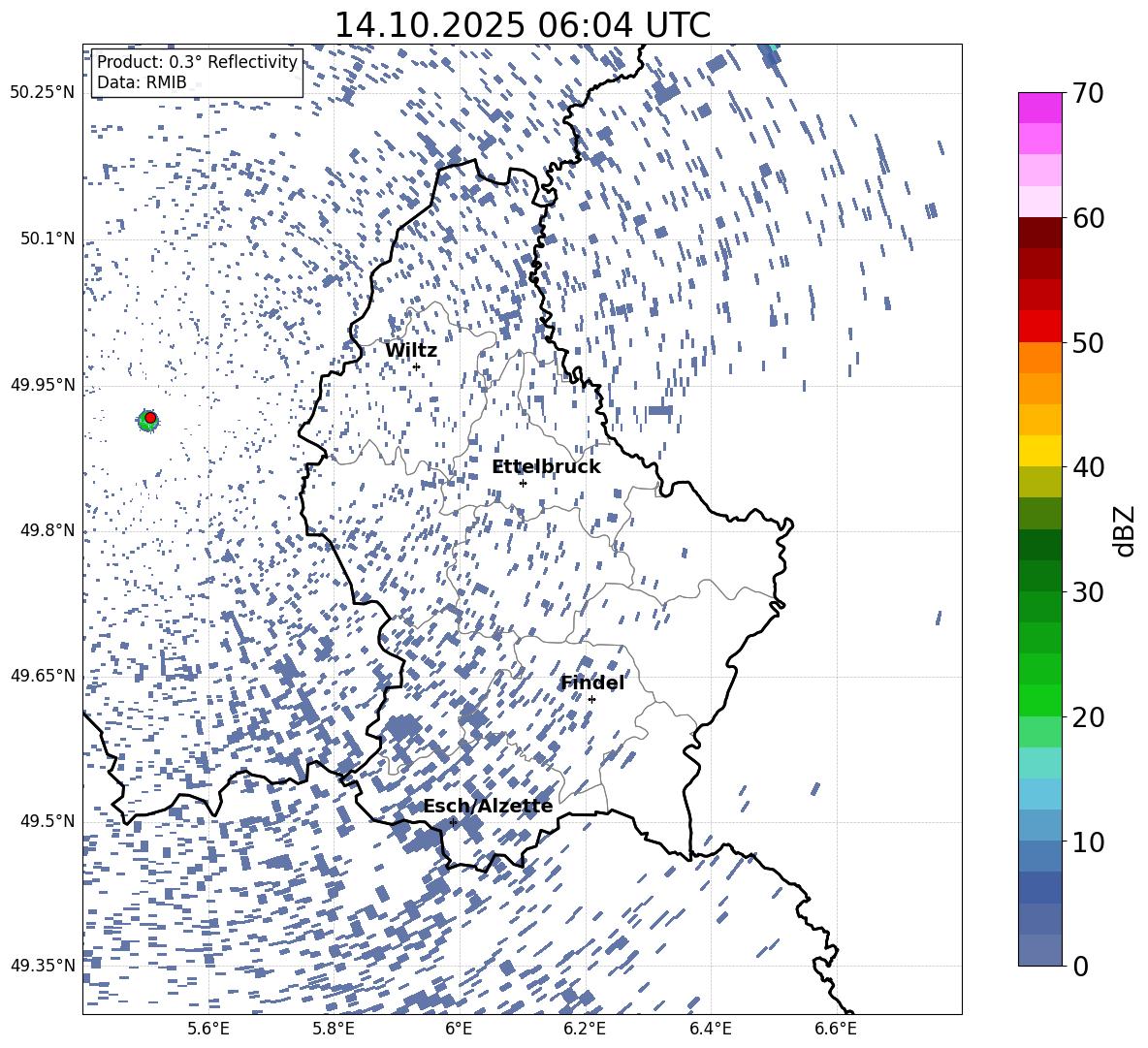Viewport: 1148px width, 1048px height.
Task: Click the 5.6°E longitude label
Action: [x=208, y=1029]
